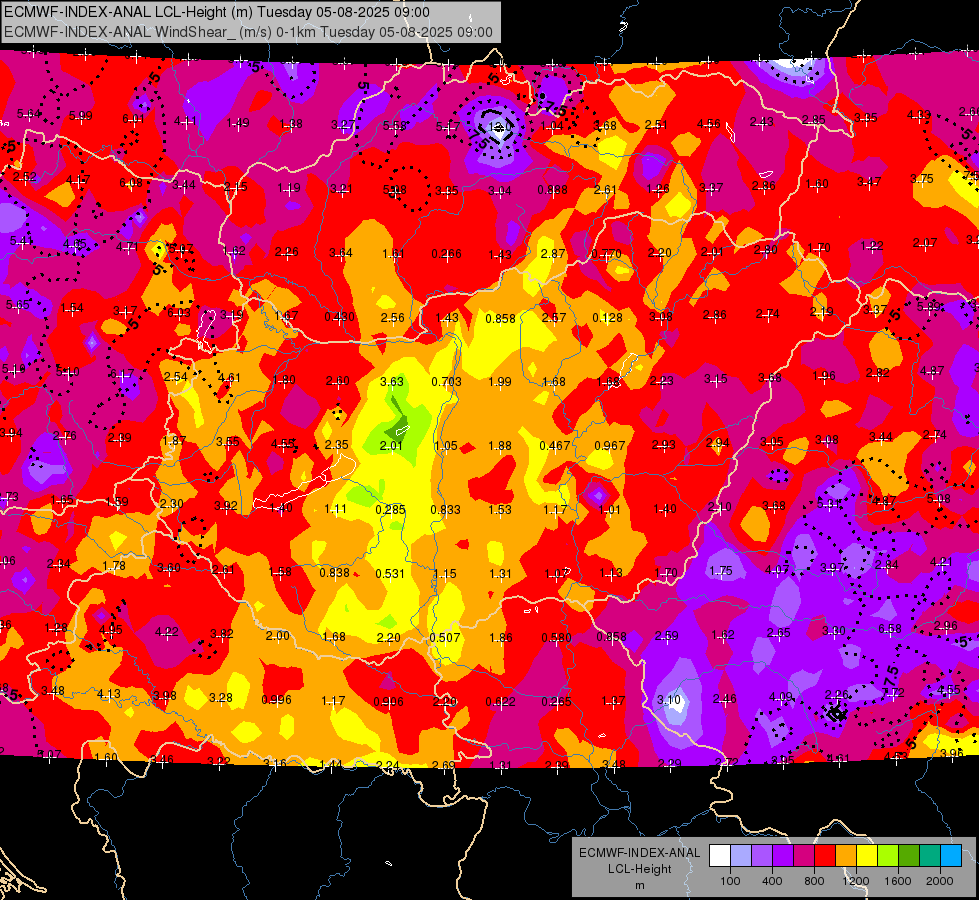
Task: Click the magenta-pink legend swatch
Action: pyautogui.click(x=804, y=856)
